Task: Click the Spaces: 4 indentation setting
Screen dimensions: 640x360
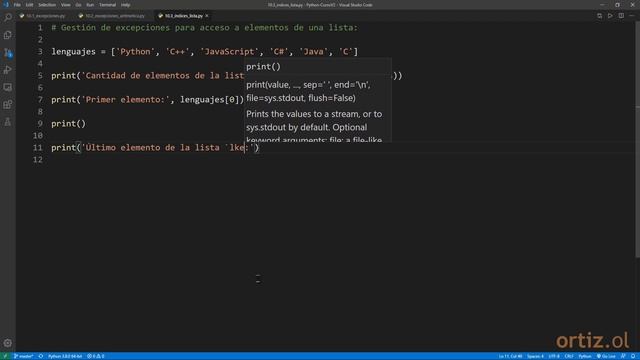Action: [535, 356]
